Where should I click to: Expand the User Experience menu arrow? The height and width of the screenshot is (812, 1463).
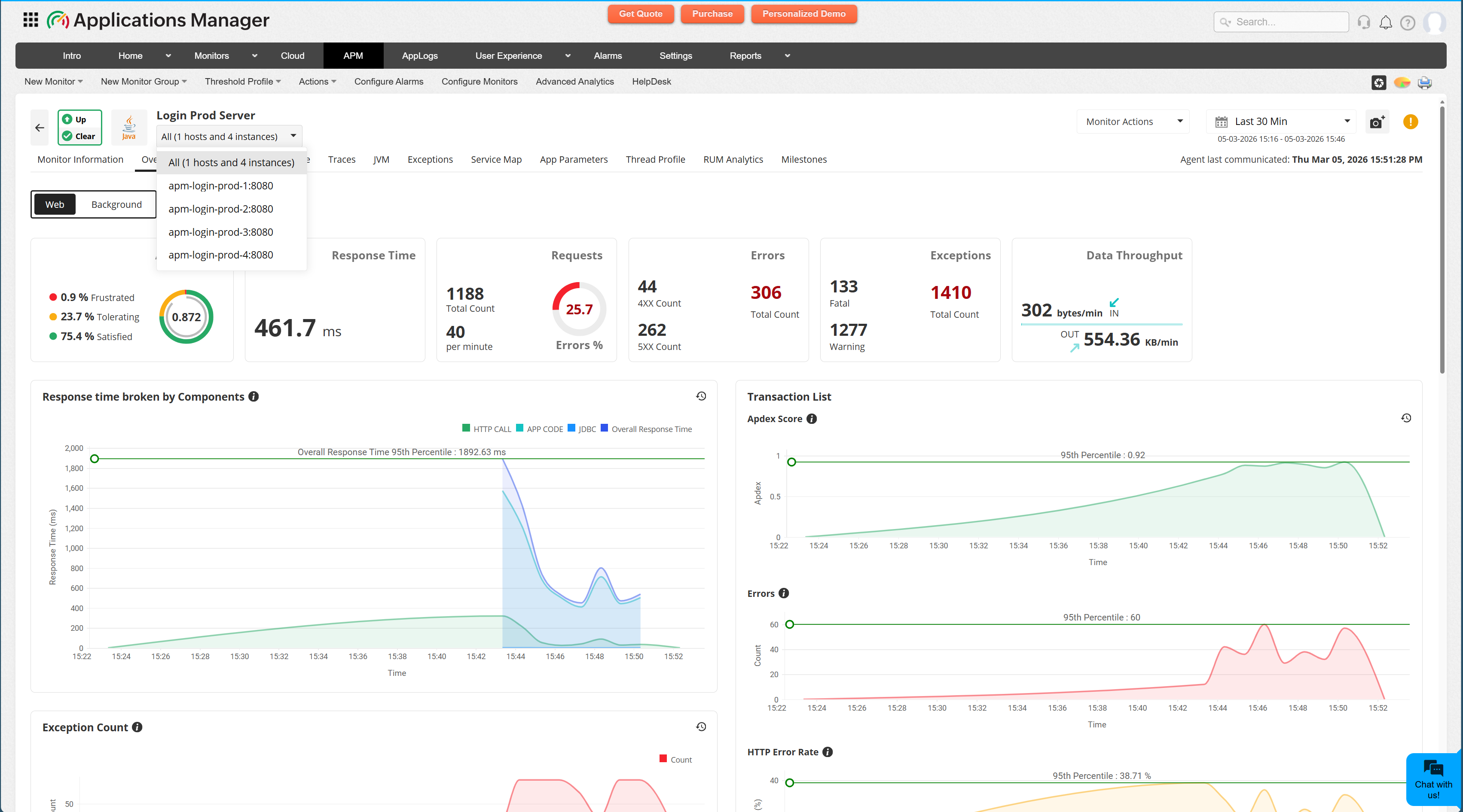click(568, 56)
